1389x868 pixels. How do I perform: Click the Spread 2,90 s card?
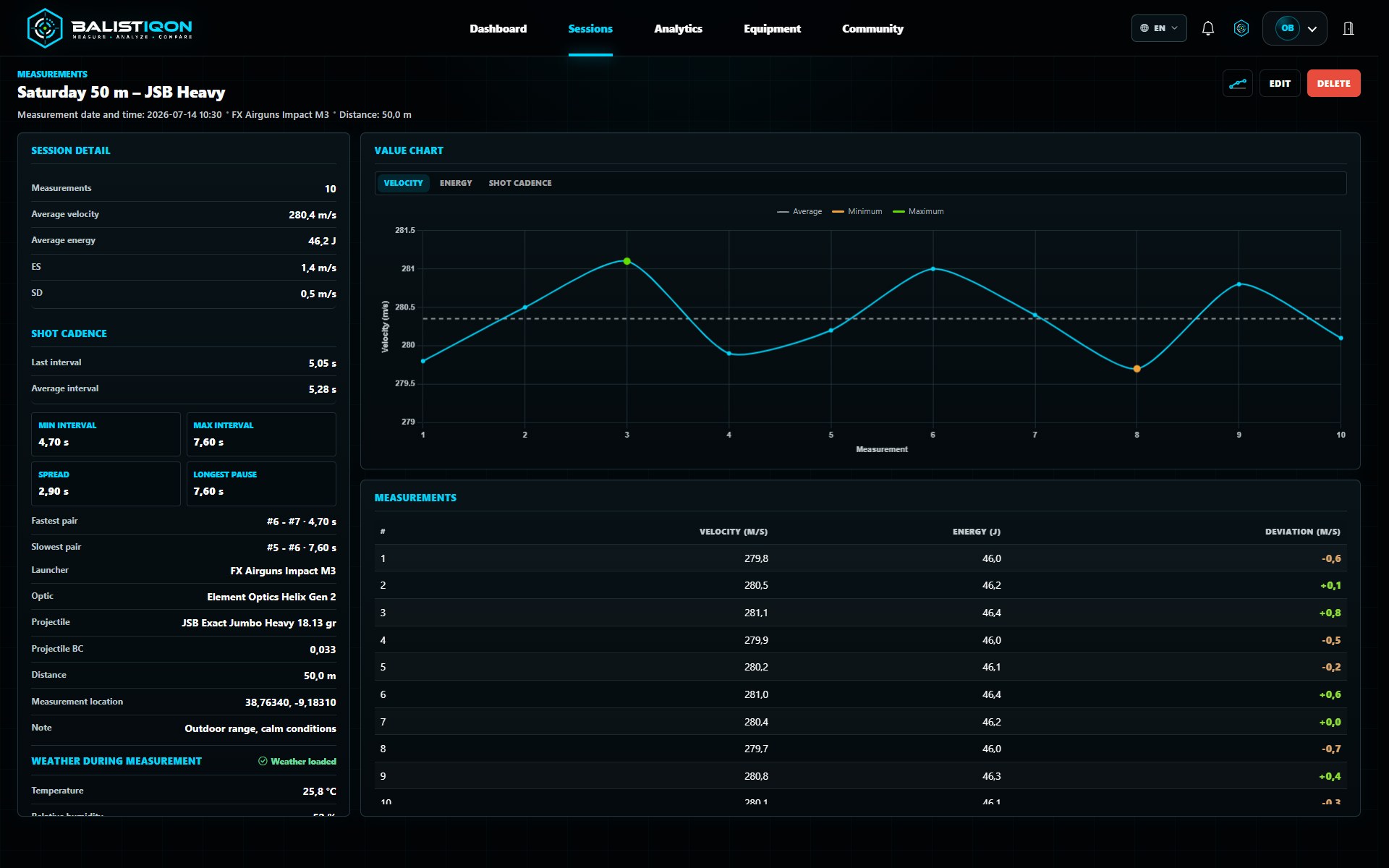coord(106,483)
